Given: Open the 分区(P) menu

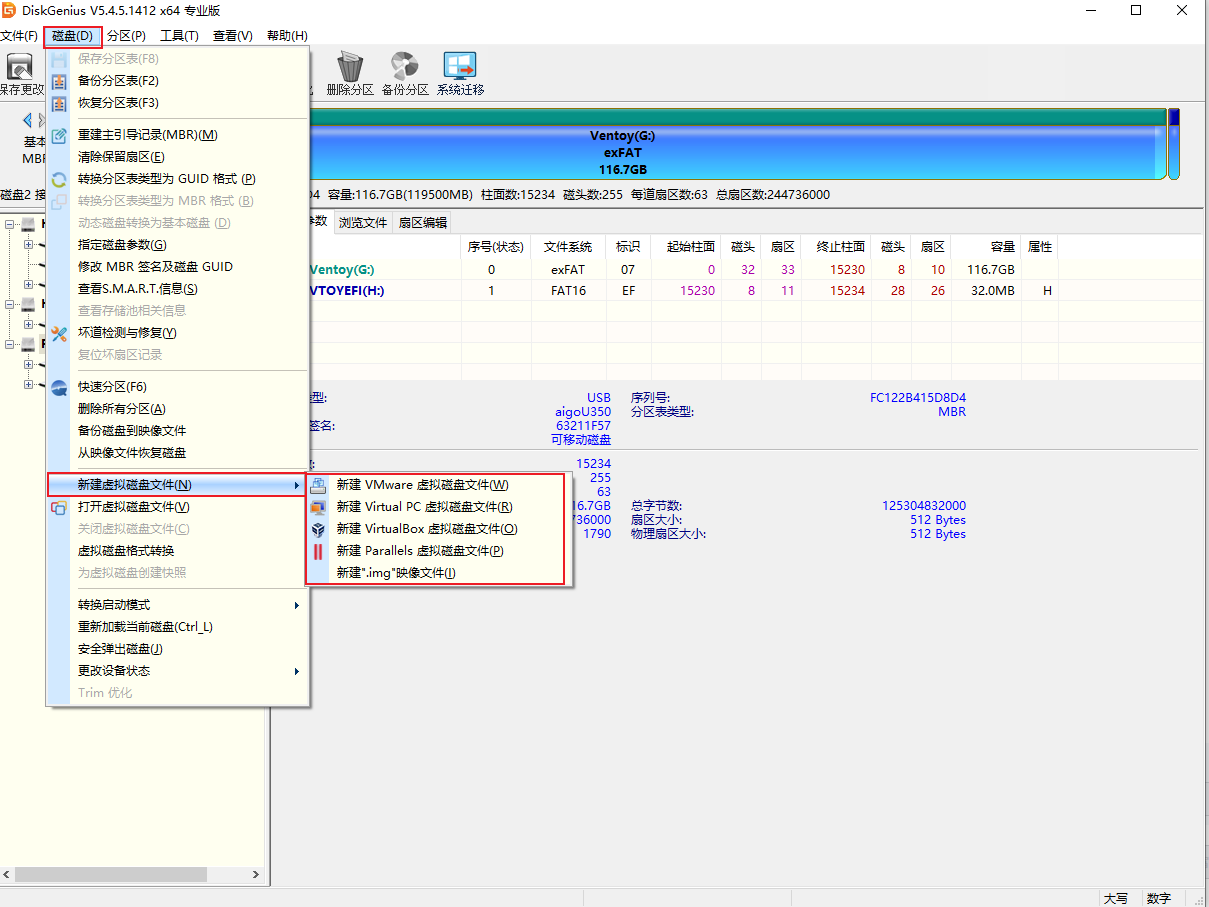Looking at the screenshot, I should pyautogui.click(x=126, y=35).
